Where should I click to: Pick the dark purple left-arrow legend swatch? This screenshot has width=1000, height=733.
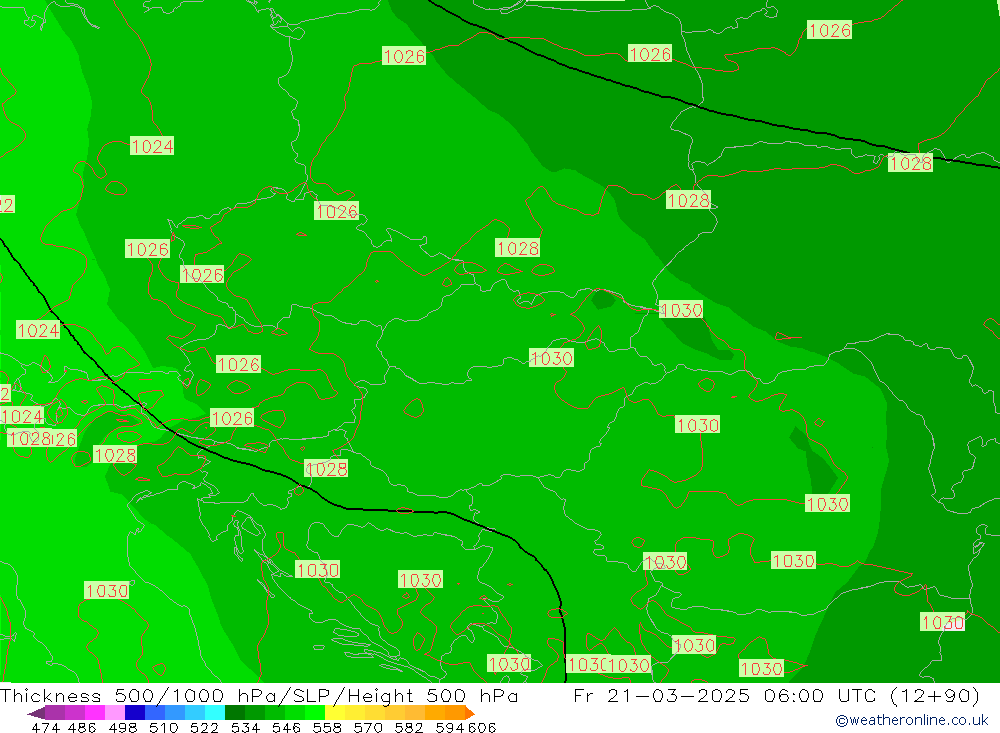tap(36, 713)
